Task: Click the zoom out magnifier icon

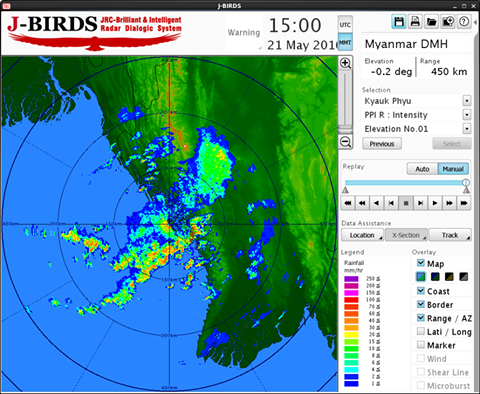Action: pyautogui.click(x=345, y=142)
